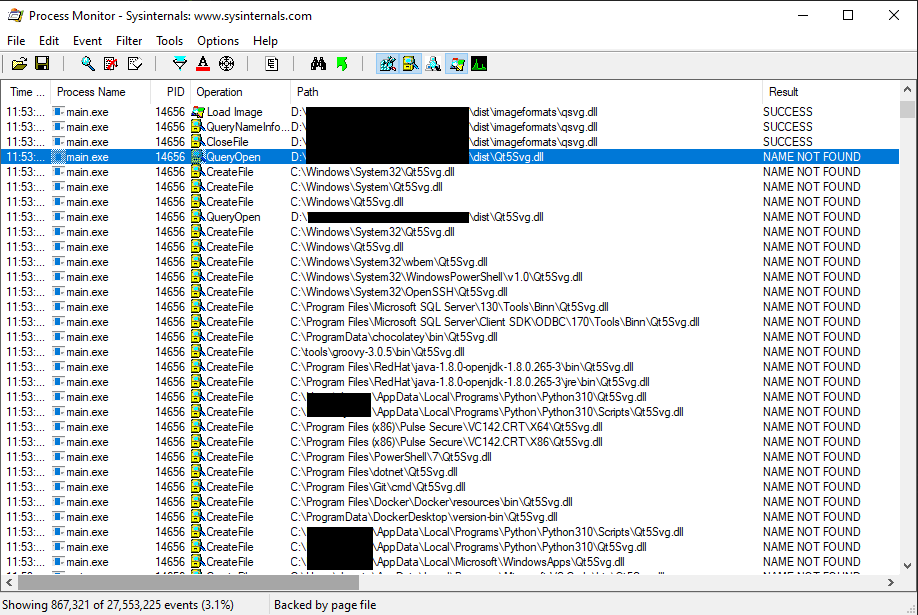Click the Open file toolbar icon
The width and height of the screenshot is (918, 615).
[19, 64]
